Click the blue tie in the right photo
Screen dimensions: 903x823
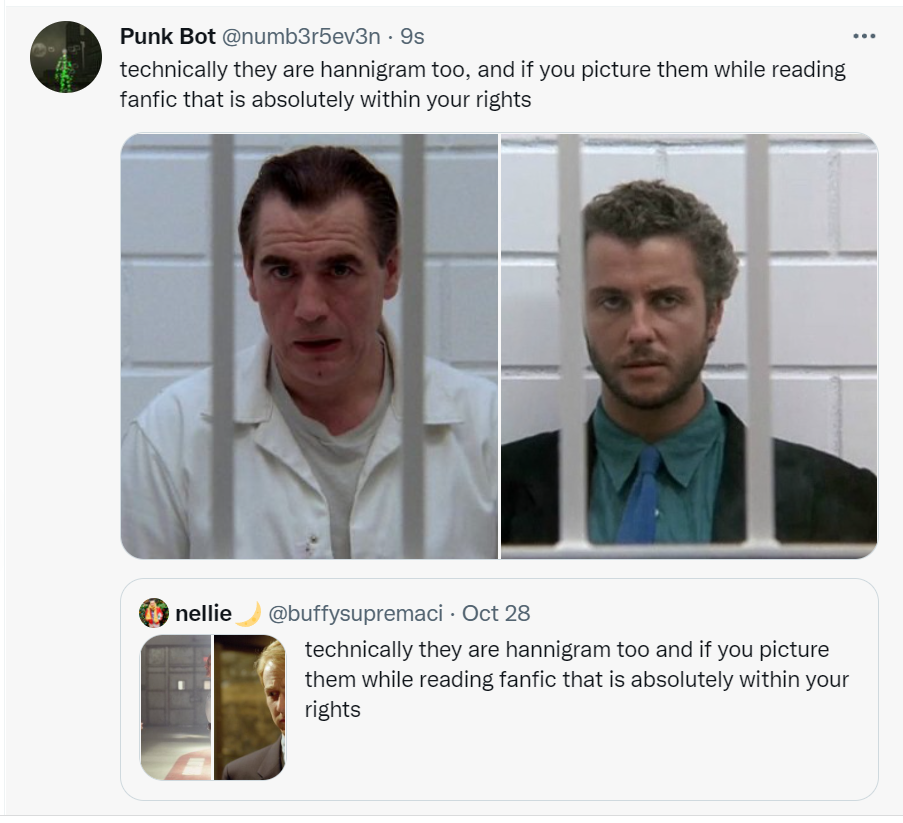pyautogui.click(x=640, y=495)
